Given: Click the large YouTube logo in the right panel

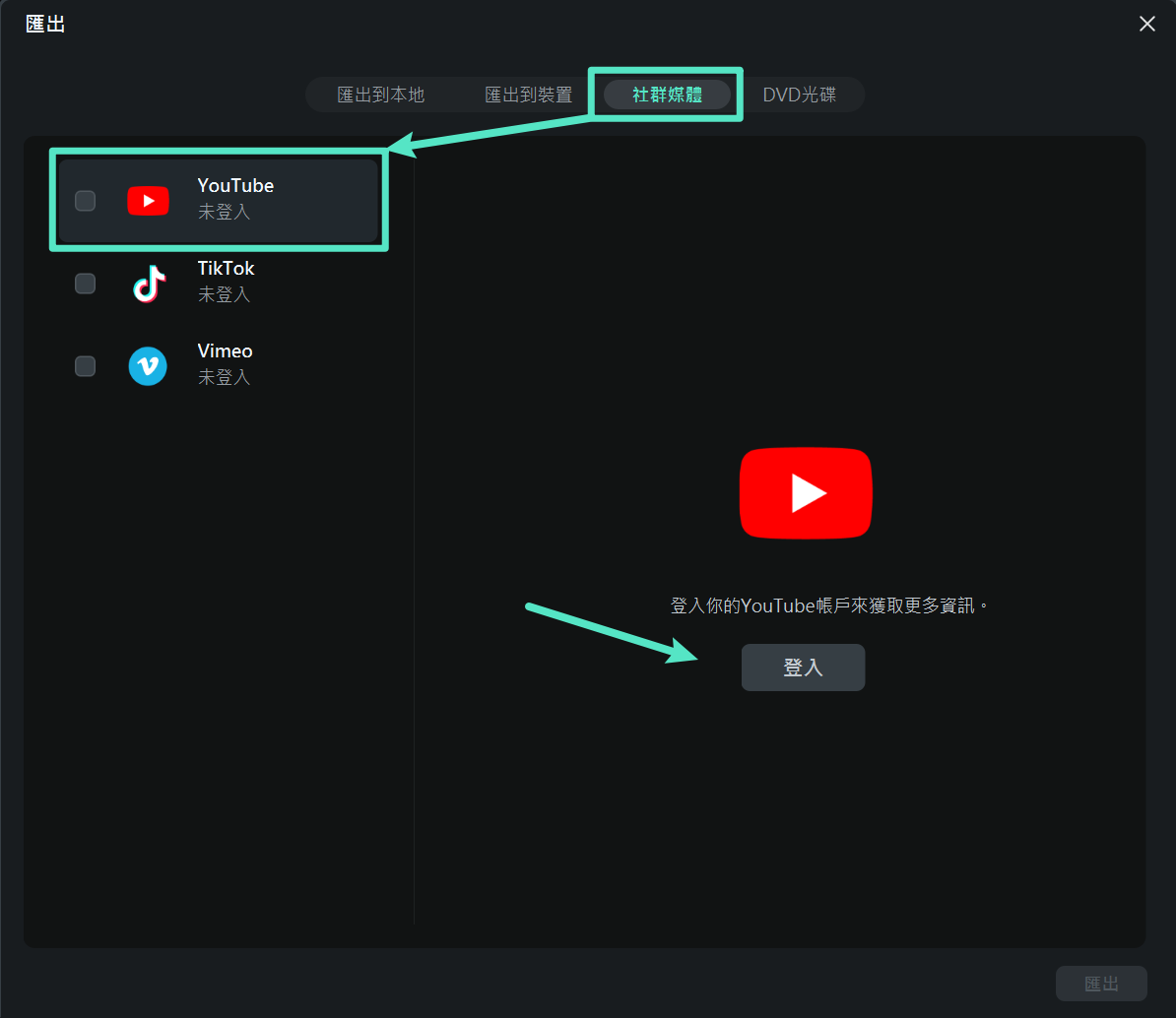Looking at the screenshot, I should click(x=806, y=492).
